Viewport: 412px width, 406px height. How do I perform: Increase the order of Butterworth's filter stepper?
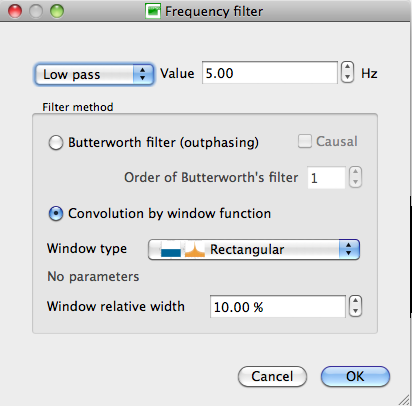[355, 172]
